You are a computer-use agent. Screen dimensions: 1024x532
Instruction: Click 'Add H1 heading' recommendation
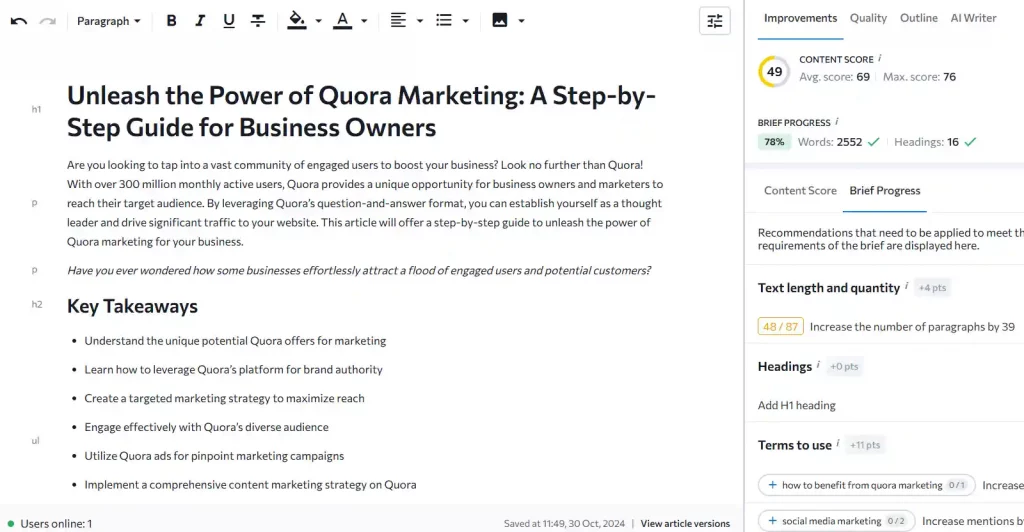coord(796,405)
